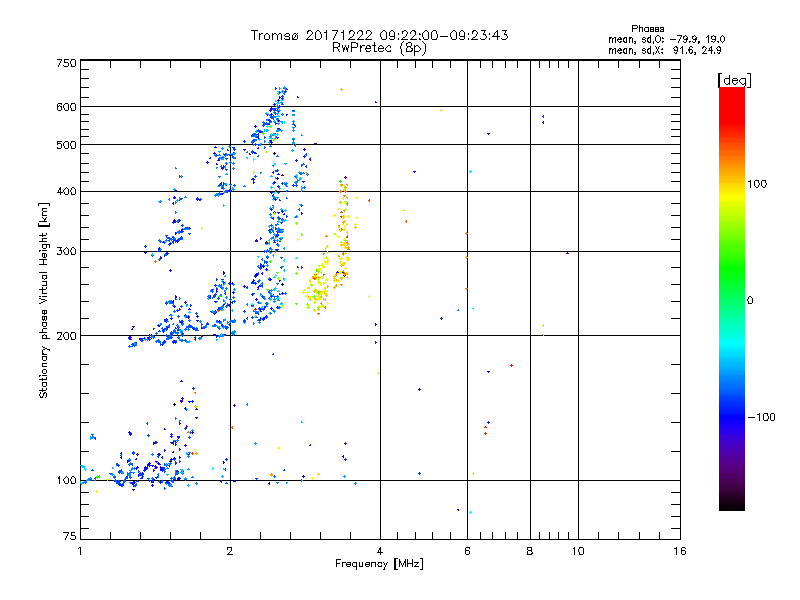Click the plot title 'Tromsø 20171222 09:22:00-09:23:43'
The height and width of the screenshot is (600, 800).
pos(379,35)
